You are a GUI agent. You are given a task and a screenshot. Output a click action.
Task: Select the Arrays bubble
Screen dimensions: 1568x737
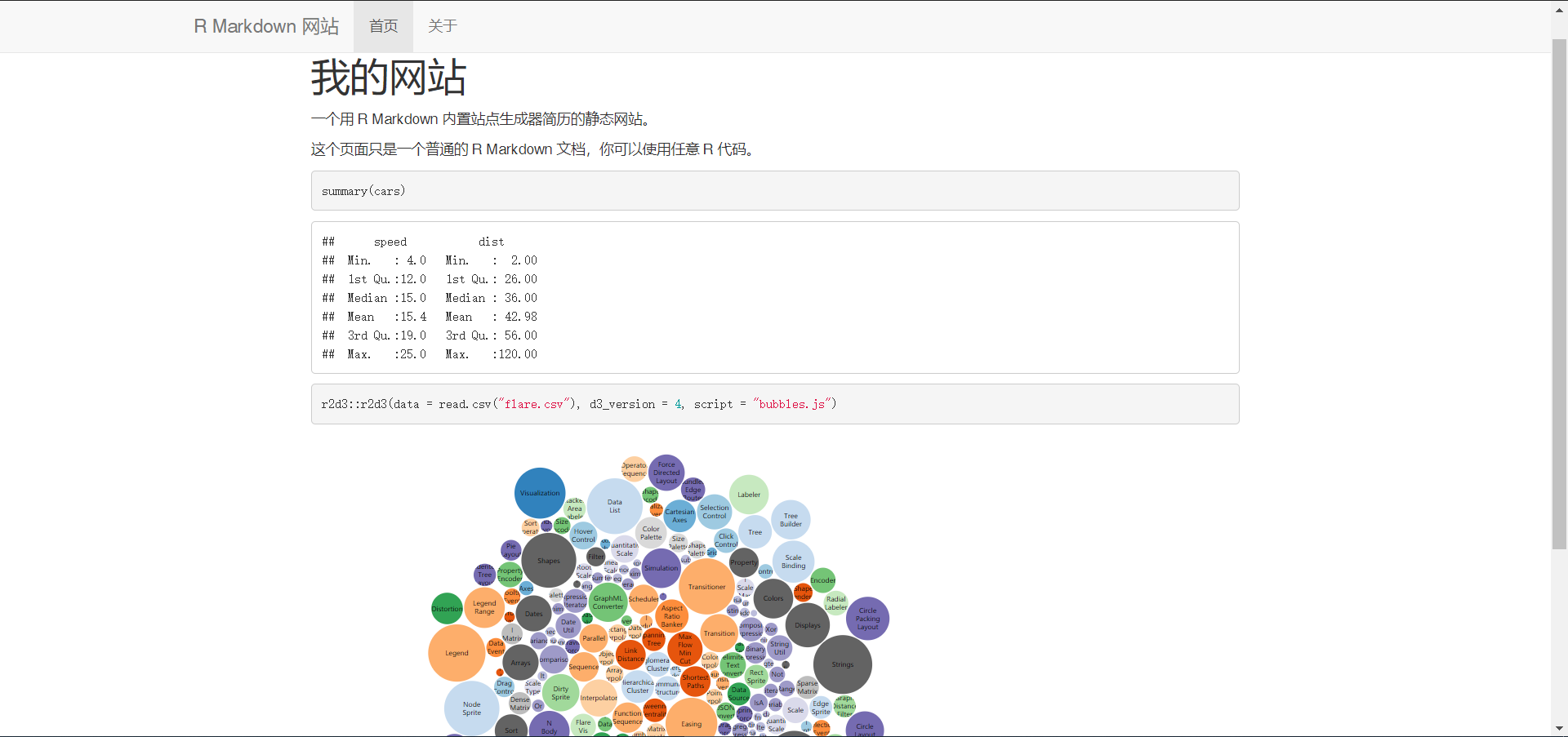coord(520,663)
